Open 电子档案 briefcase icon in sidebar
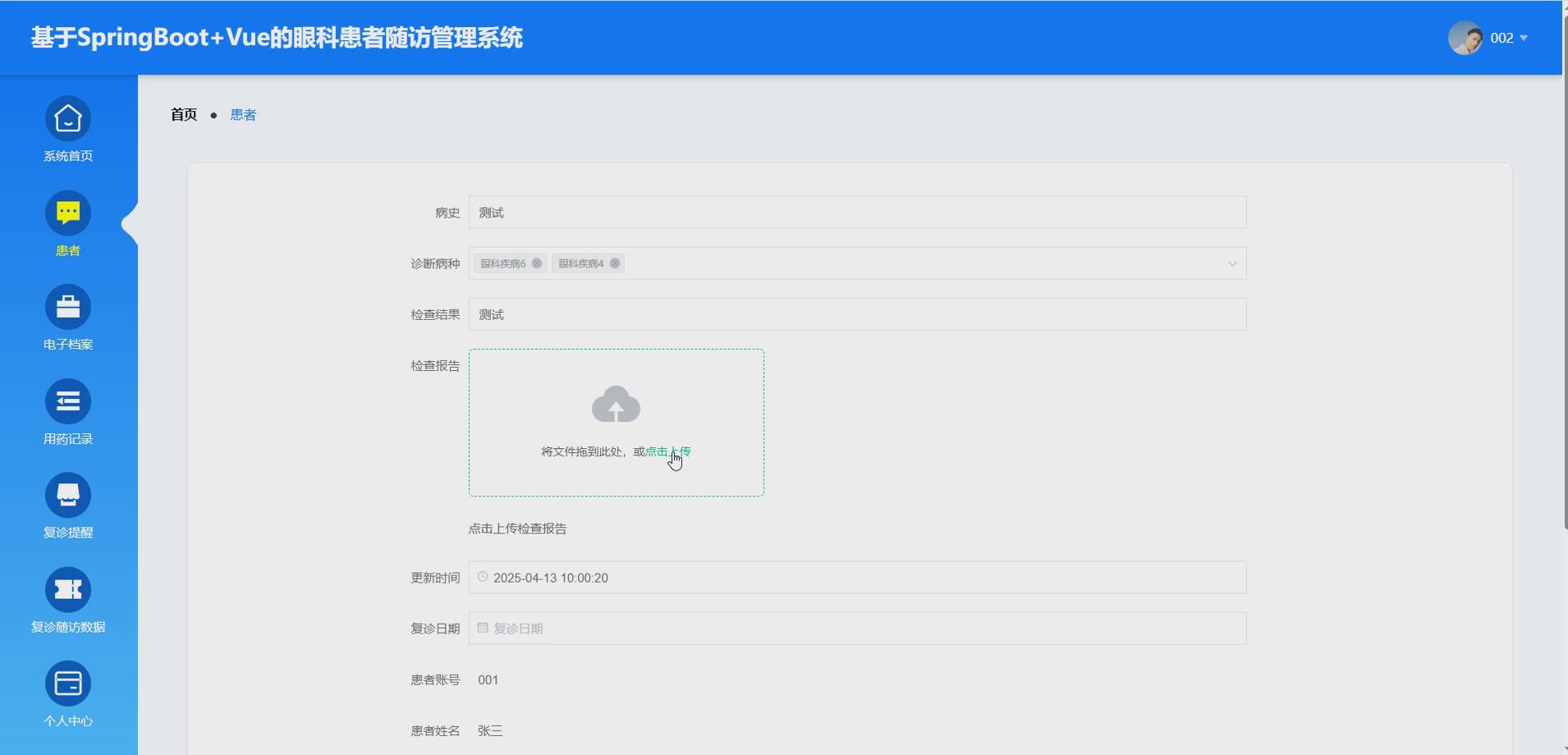 pyautogui.click(x=68, y=306)
